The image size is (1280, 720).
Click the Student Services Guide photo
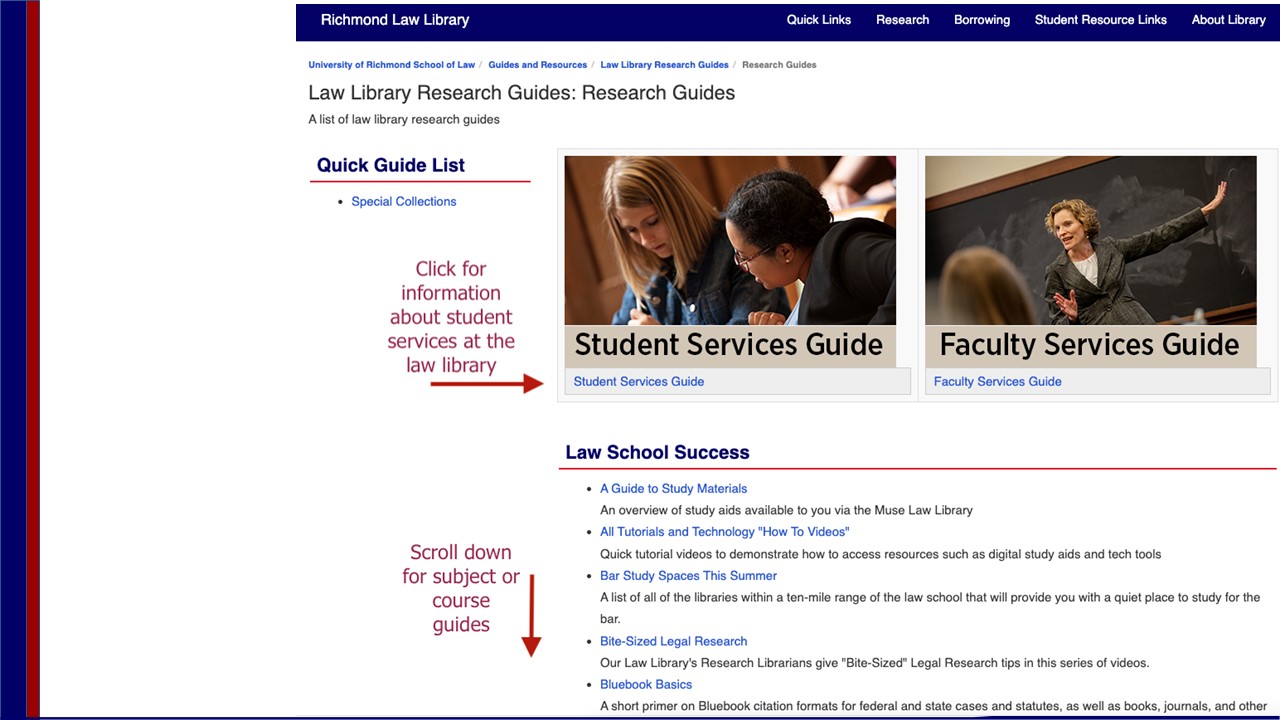pos(730,261)
